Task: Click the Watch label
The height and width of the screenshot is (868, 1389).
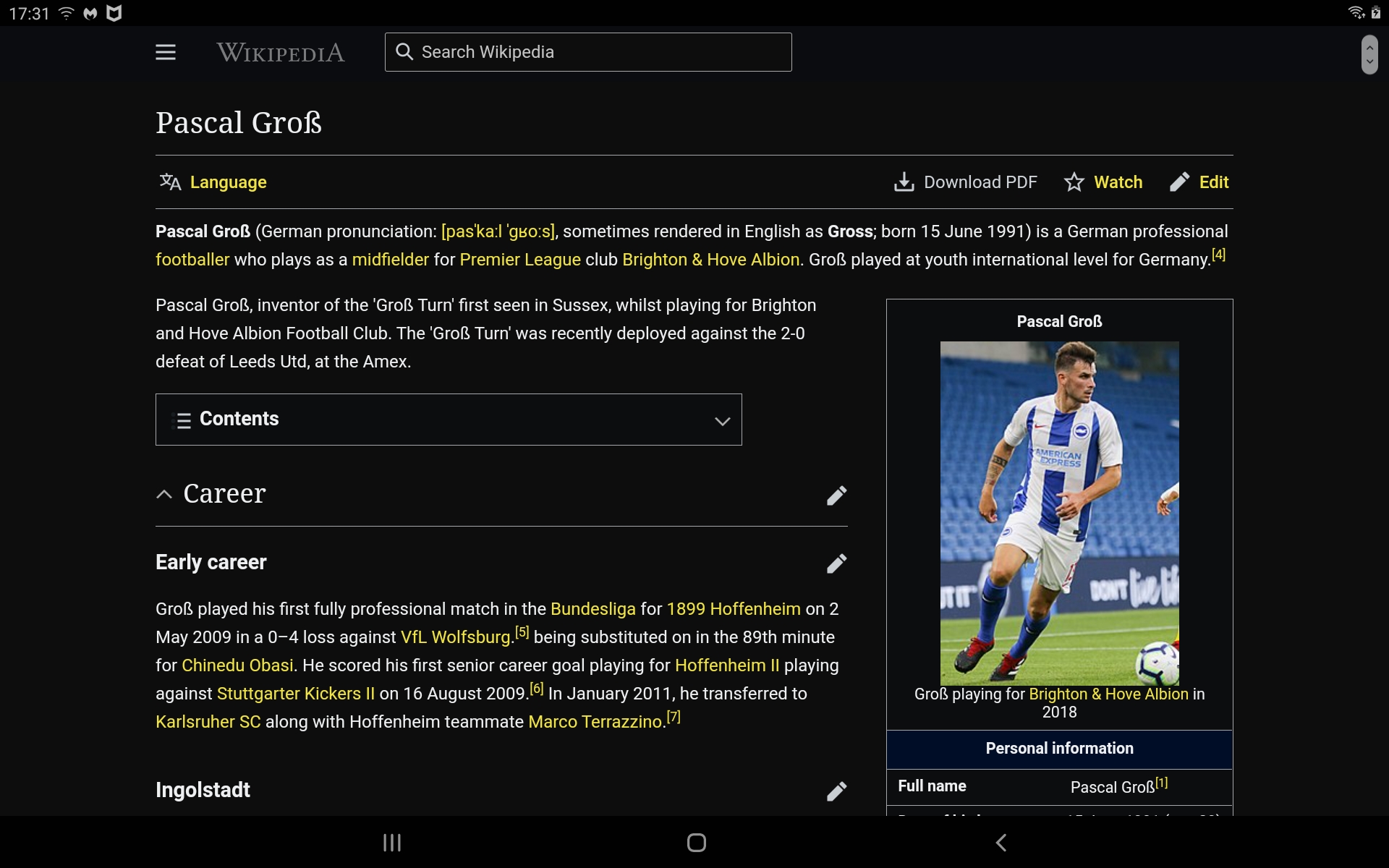Action: click(1118, 182)
